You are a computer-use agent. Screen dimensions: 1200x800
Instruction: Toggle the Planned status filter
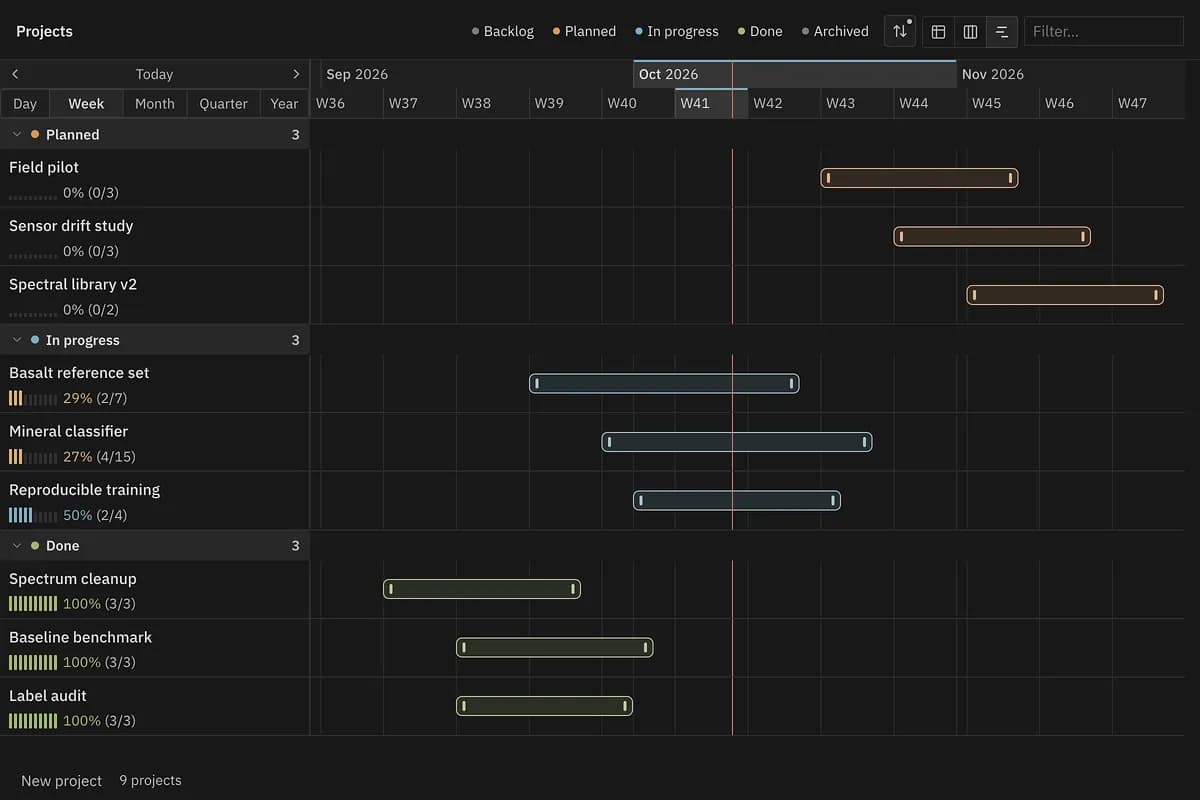tap(584, 31)
